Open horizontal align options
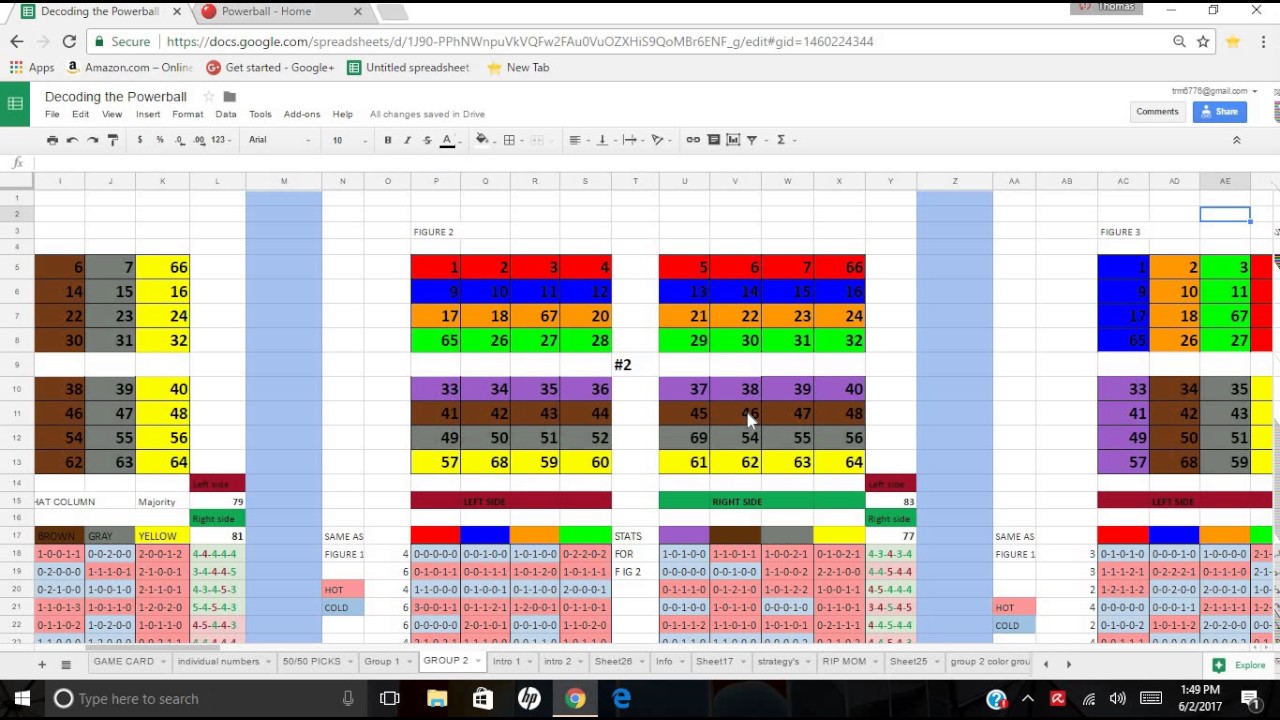This screenshot has width=1280, height=720. [x=575, y=140]
